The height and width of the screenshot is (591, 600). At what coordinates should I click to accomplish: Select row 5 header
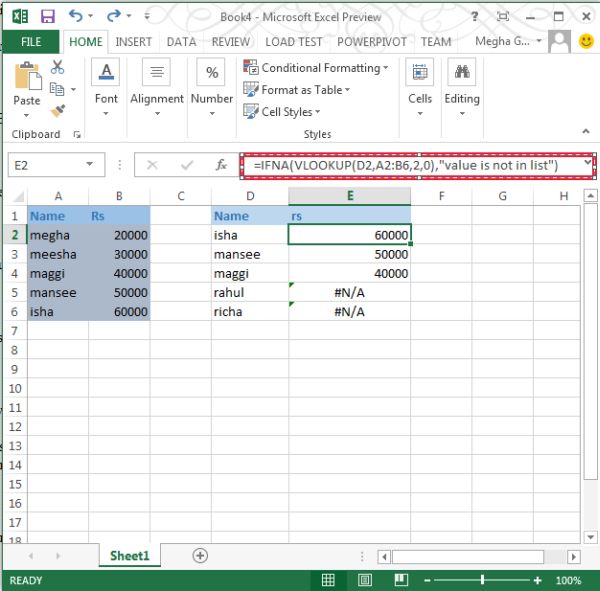point(15,292)
